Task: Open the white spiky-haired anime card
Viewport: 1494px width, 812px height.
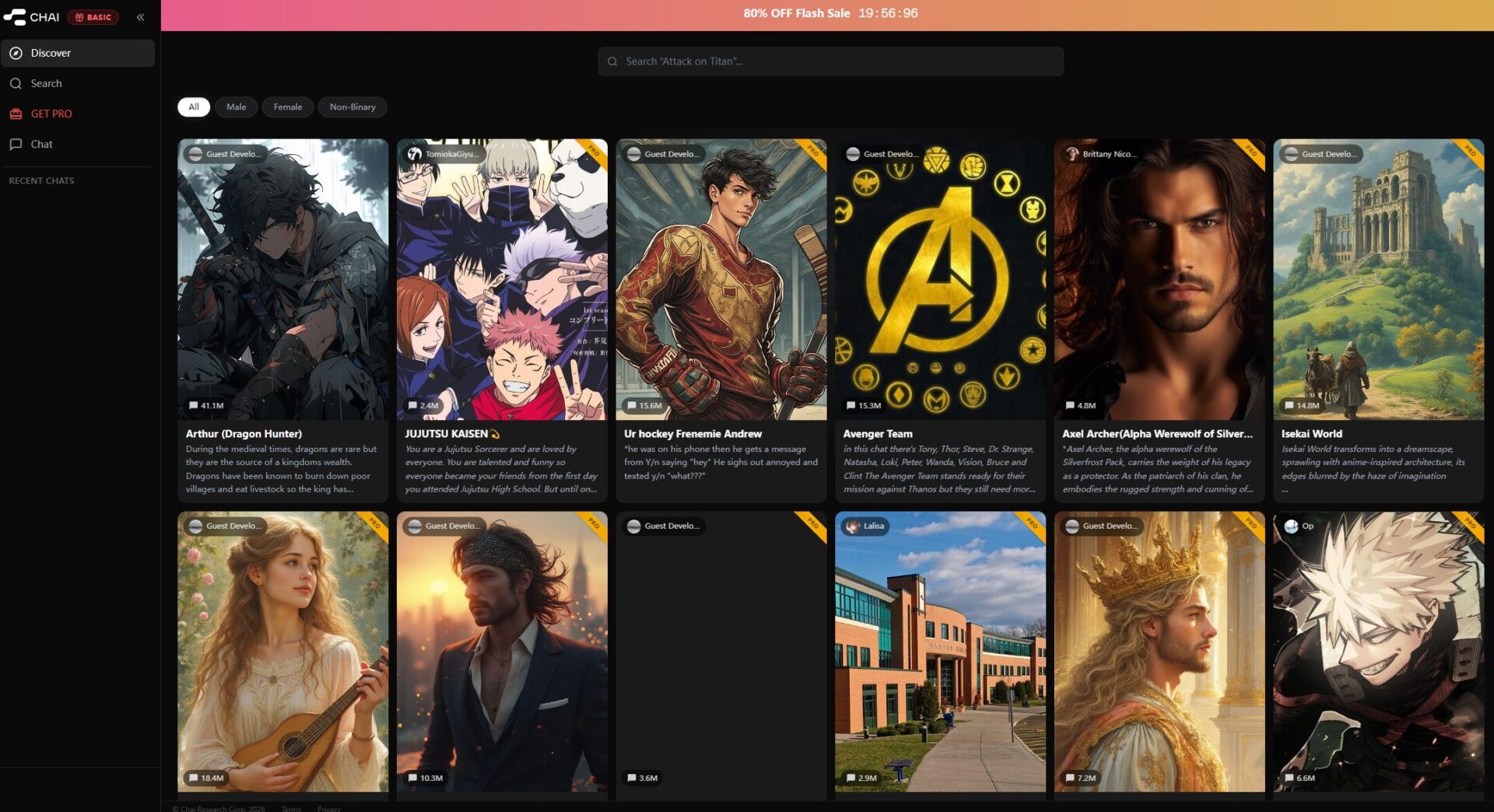Action: (x=1378, y=652)
